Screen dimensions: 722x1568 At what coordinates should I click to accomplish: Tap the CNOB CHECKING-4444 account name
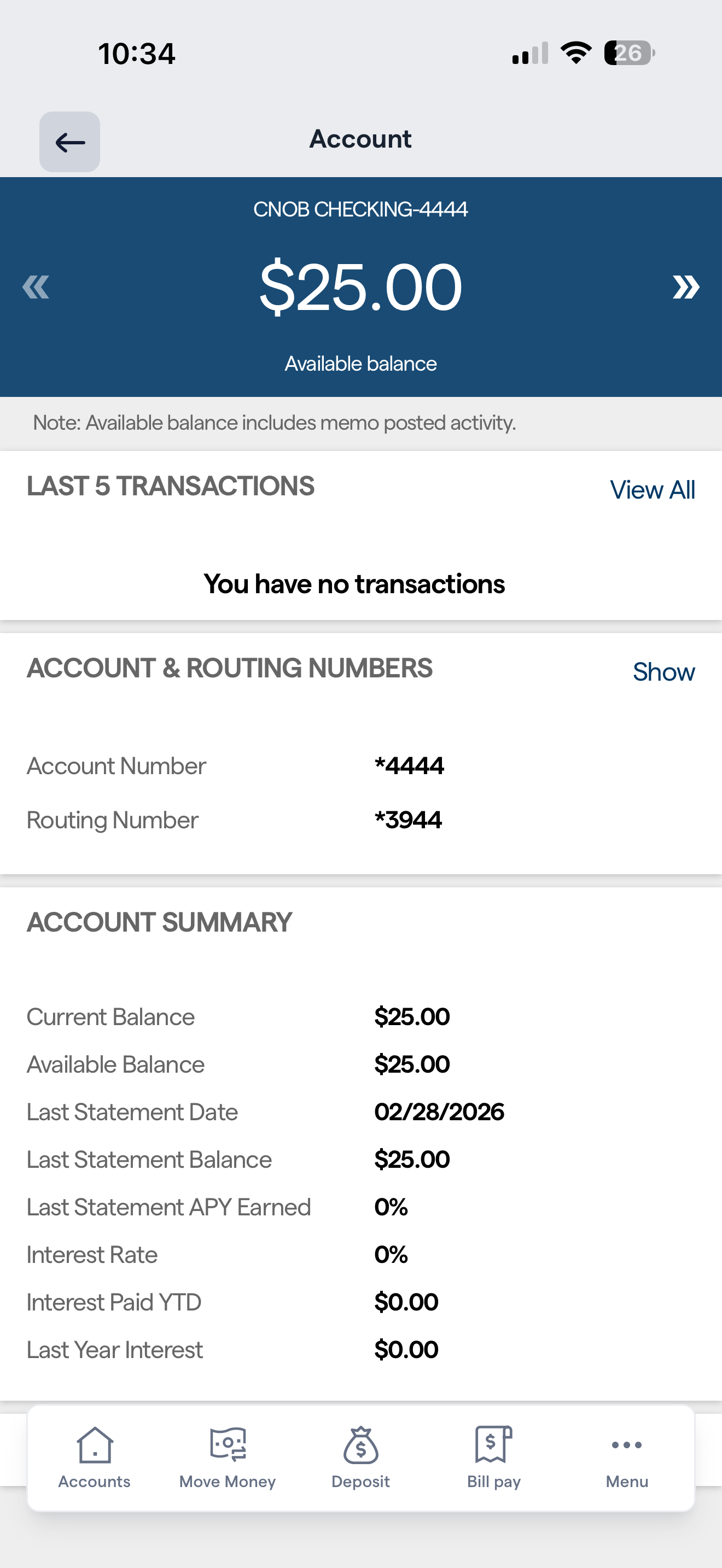(361, 209)
